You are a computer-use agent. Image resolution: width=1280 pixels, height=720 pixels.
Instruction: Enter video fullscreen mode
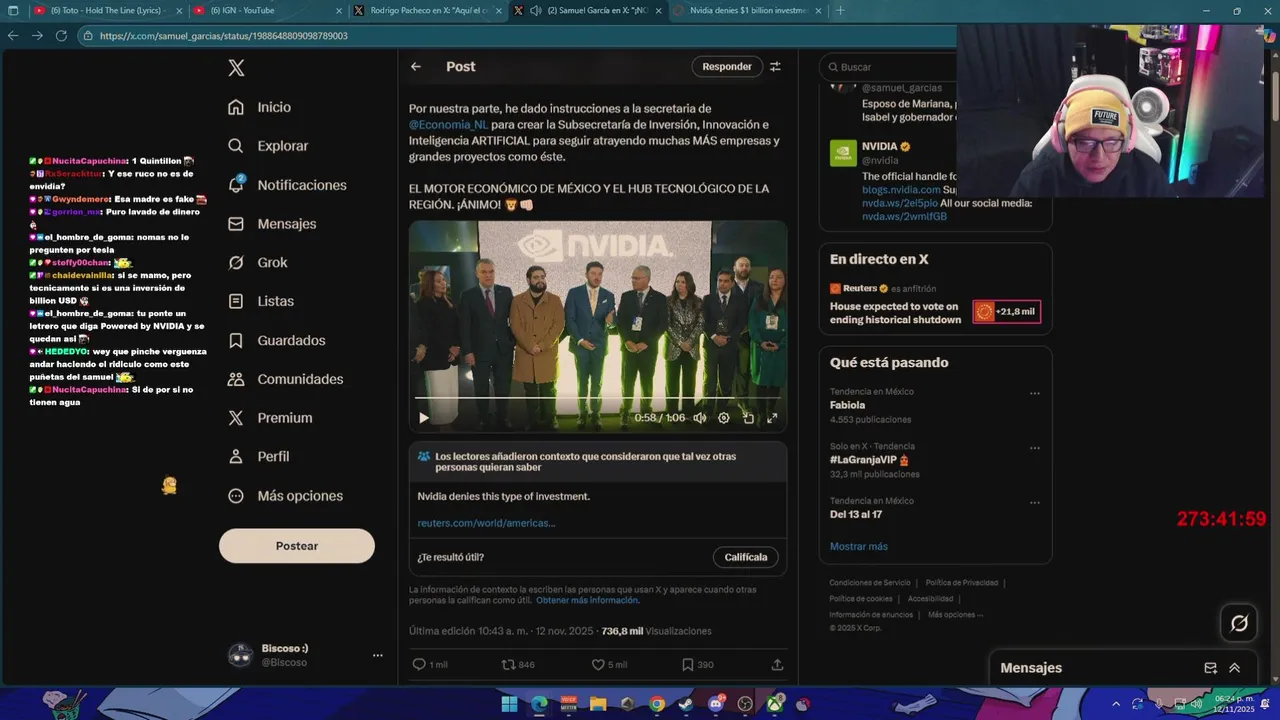(x=772, y=418)
